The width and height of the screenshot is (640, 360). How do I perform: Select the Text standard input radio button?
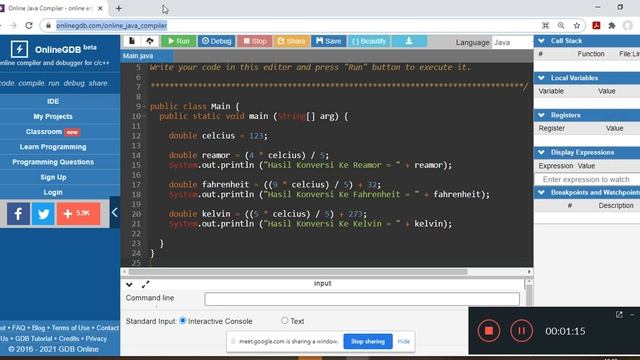click(x=284, y=320)
